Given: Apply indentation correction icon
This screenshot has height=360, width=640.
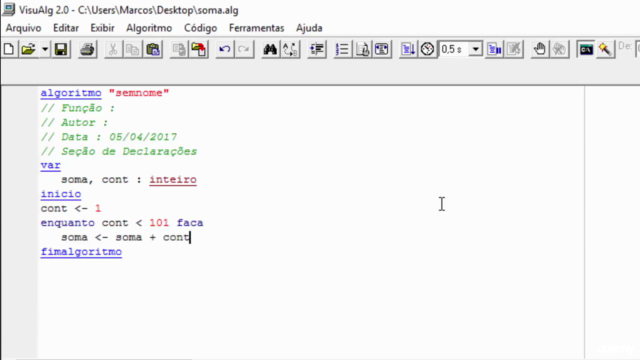Looking at the screenshot, I should (317, 49).
